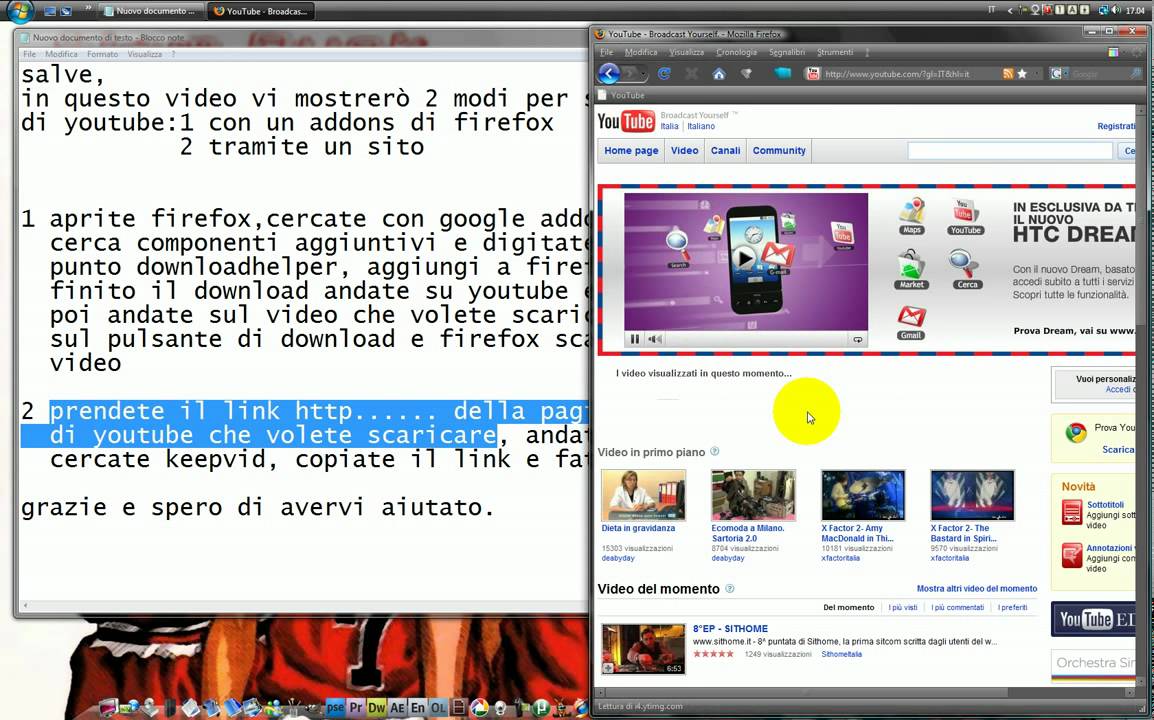Launch uTorrent from the dock
Viewport: 1154px width, 720px height.
click(542, 708)
